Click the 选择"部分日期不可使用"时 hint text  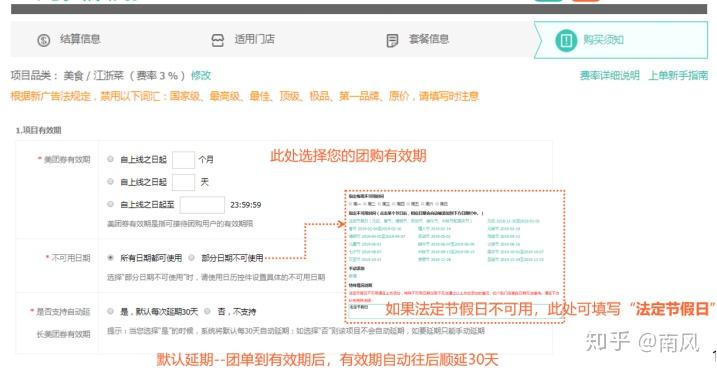(216, 277)
